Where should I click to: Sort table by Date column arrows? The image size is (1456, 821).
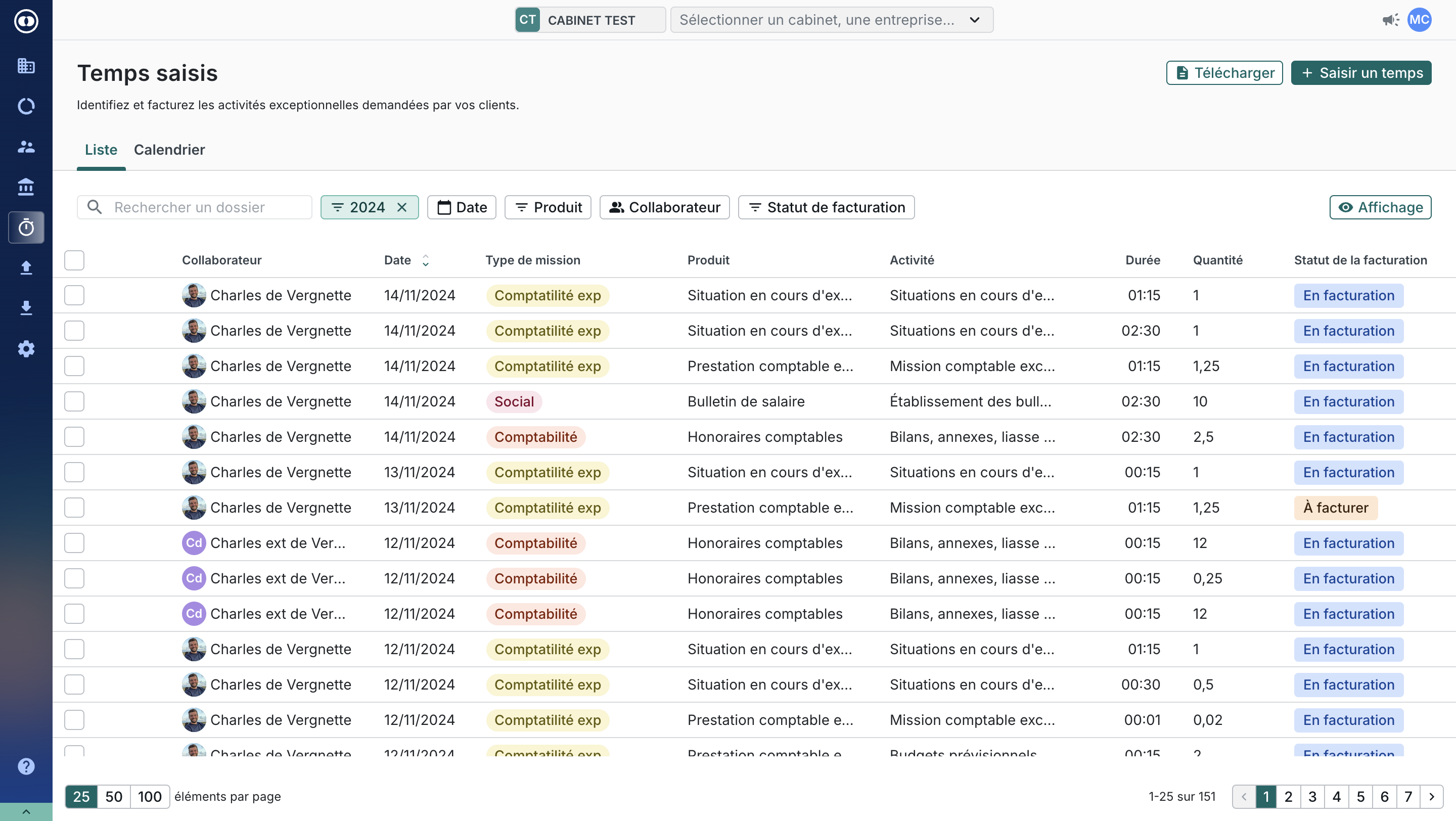426,260
